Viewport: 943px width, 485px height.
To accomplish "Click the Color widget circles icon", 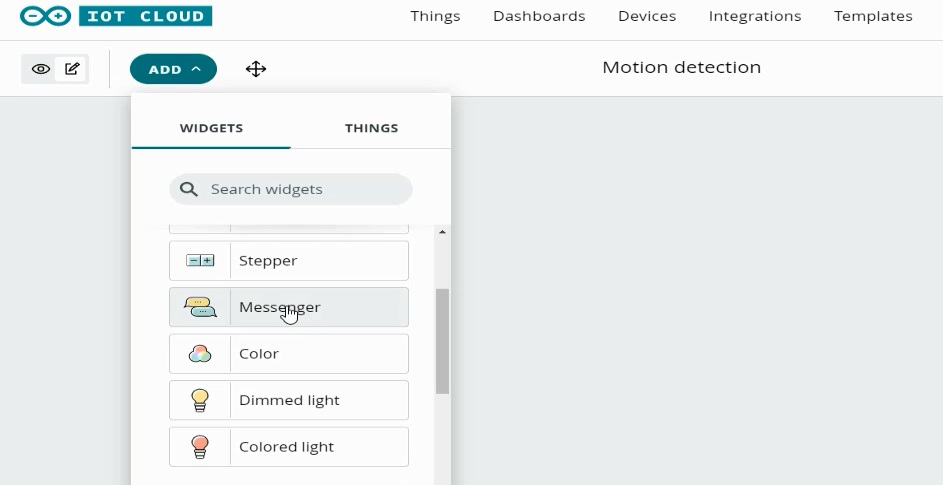I will click(x=200, y=354).
